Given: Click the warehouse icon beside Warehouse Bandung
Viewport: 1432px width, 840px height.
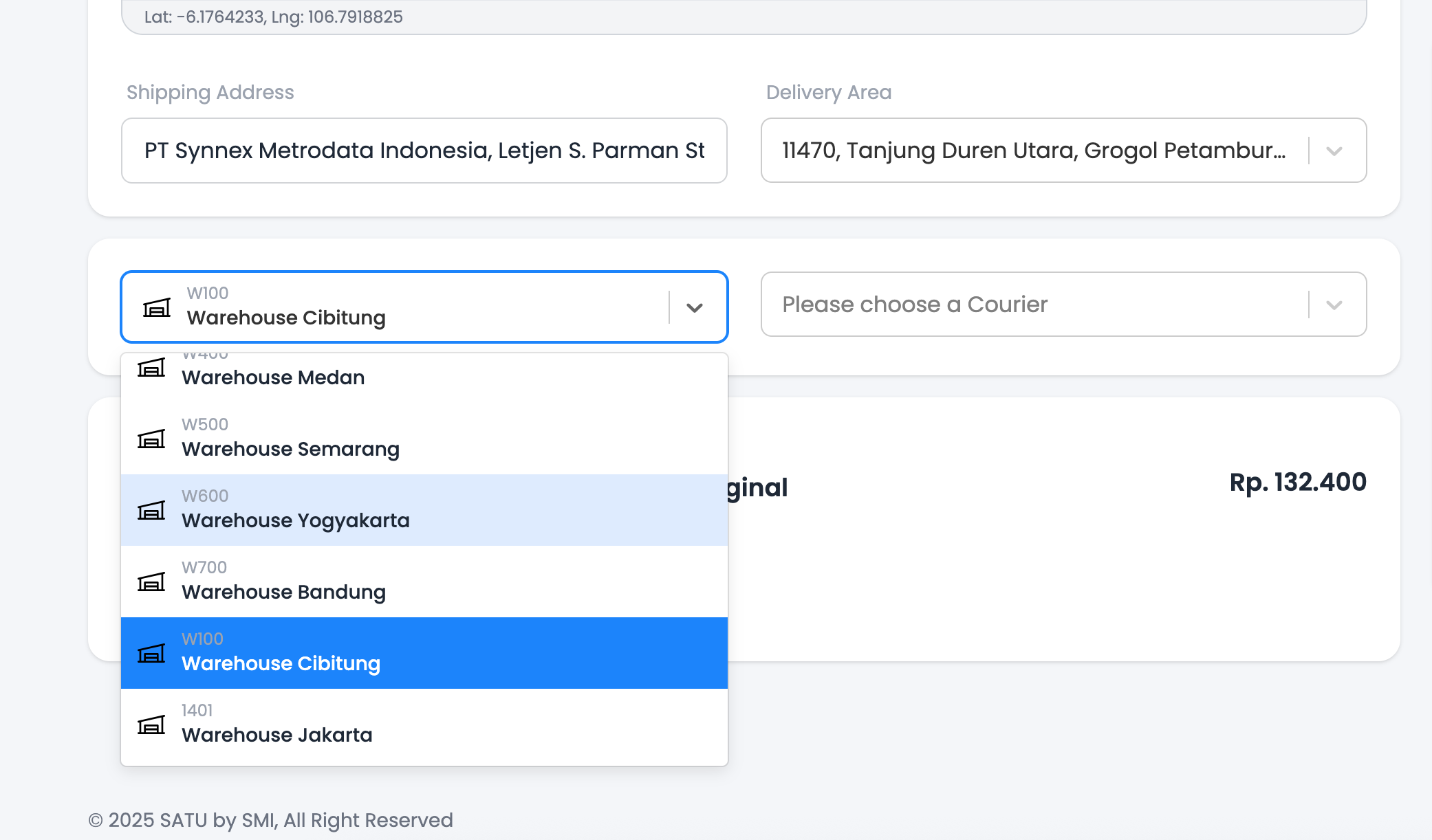Looking at the screenshot, I should [x=151, y=582].
